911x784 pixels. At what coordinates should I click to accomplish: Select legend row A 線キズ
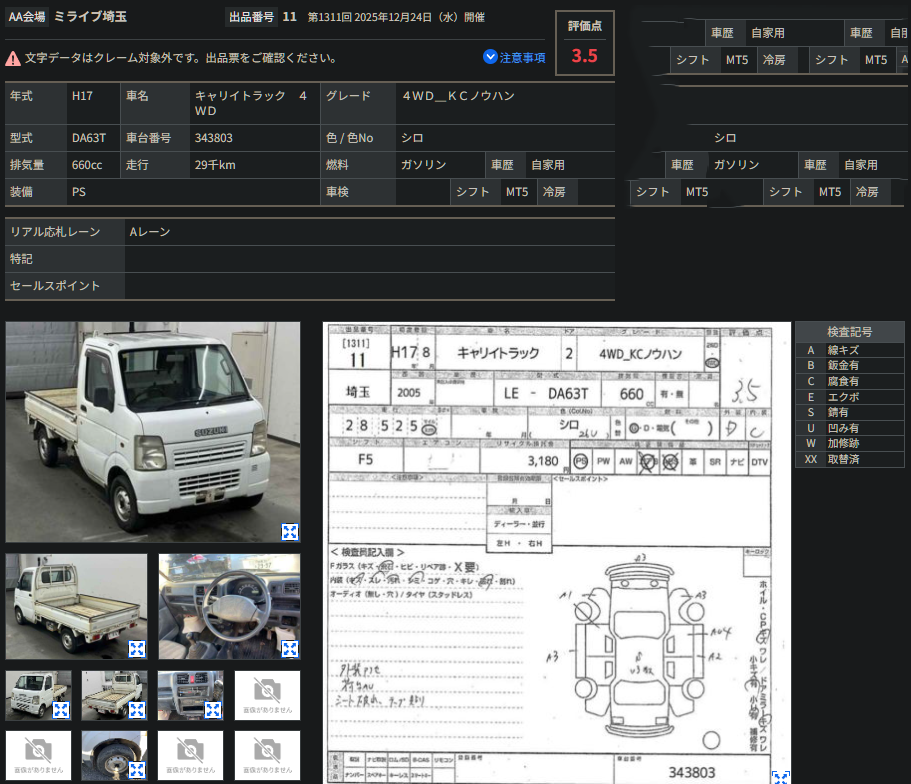point(849,350)
